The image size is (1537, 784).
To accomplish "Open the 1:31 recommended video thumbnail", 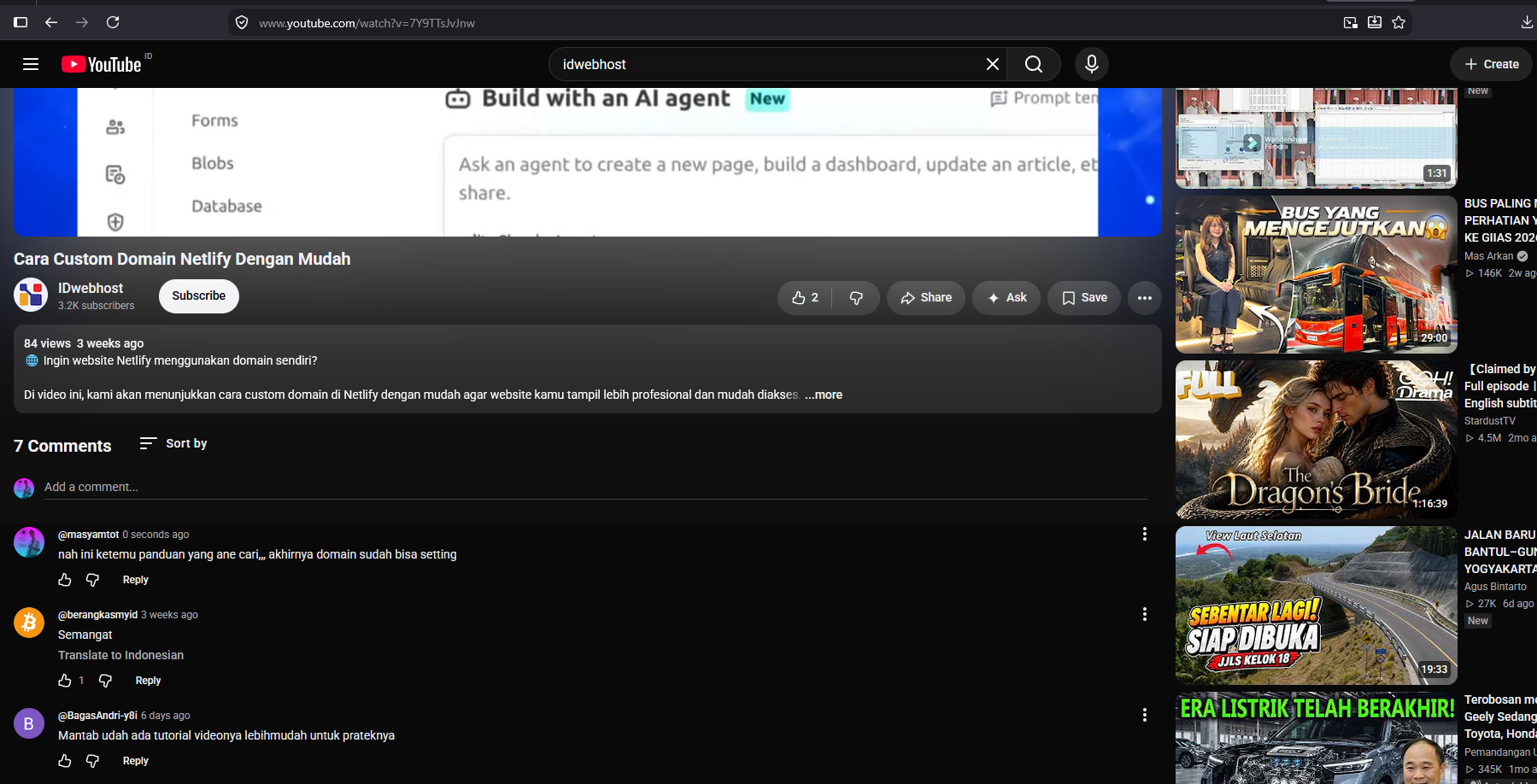I will point(1317,138).
